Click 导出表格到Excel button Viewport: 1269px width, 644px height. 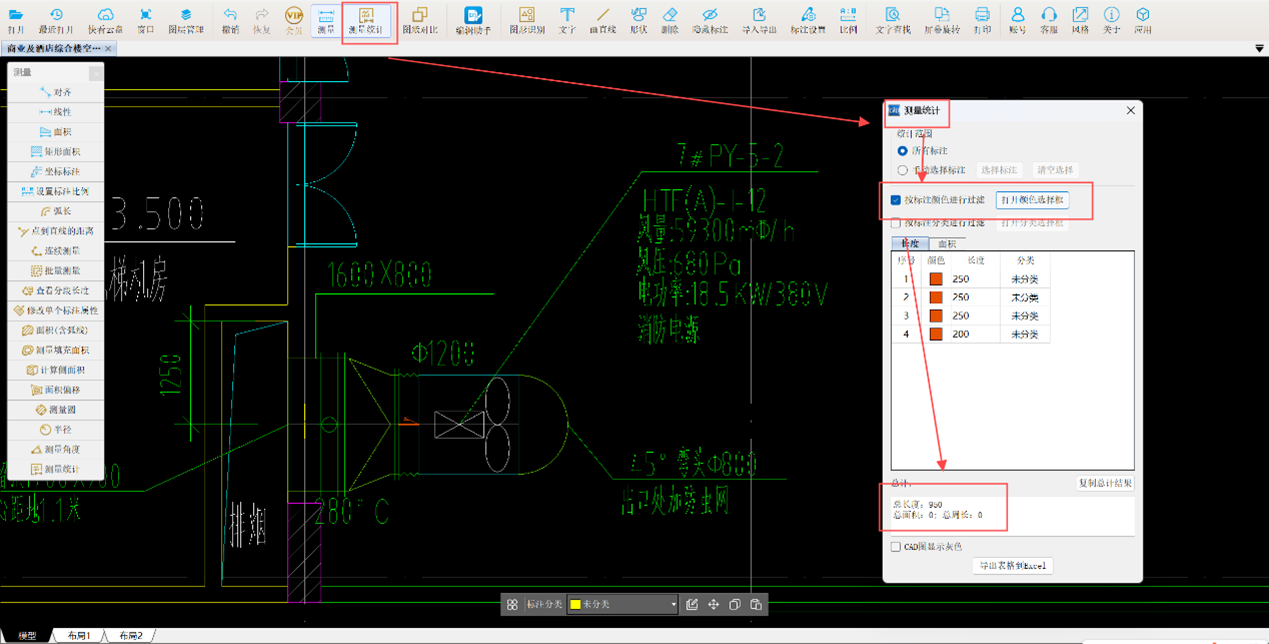pos(1012,566)
